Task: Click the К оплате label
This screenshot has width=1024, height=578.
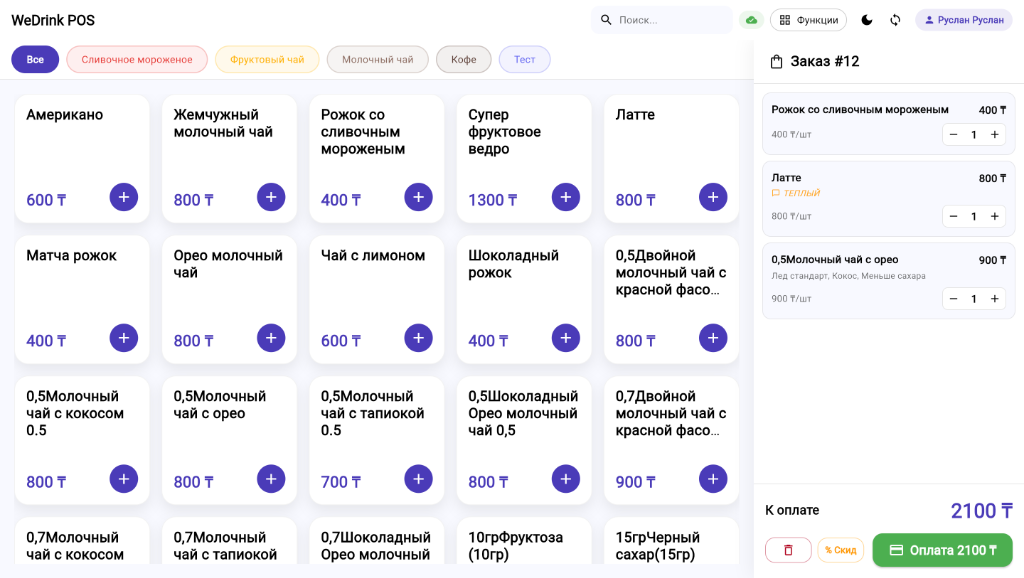Action: pyautogui.click(x=792, y=510)
